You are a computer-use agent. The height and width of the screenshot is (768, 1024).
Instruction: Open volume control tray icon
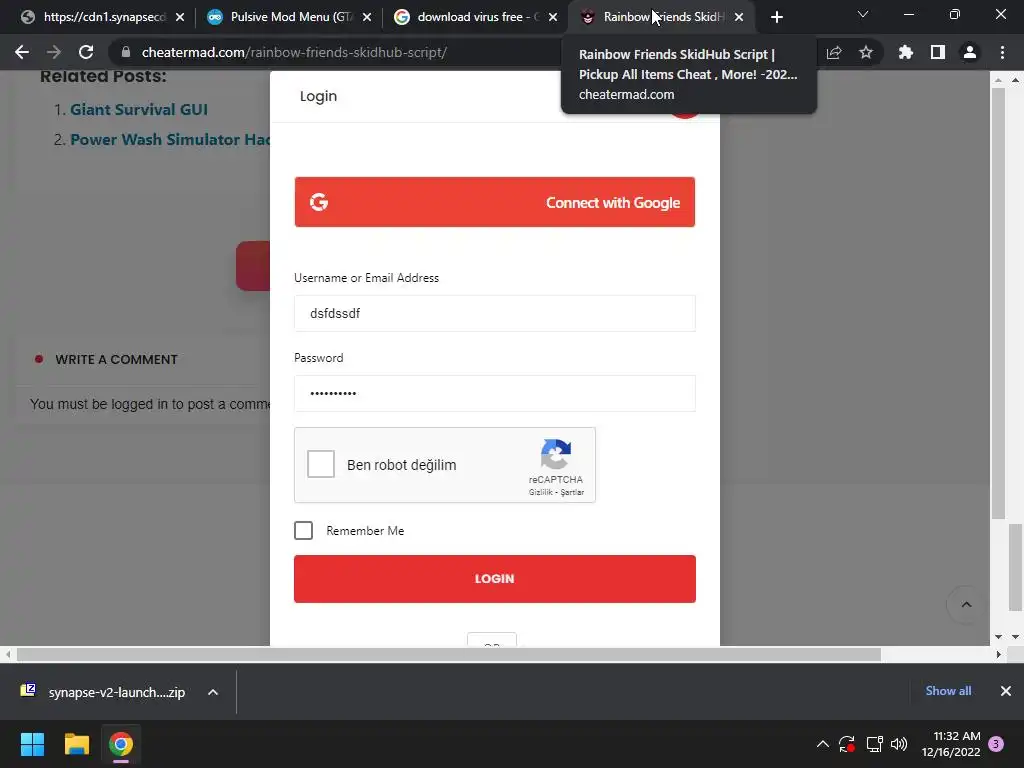pos(899,744)
